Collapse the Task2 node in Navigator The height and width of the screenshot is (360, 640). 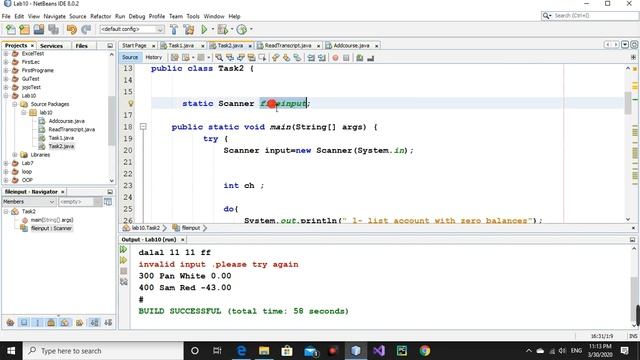(x=6, y=211)
